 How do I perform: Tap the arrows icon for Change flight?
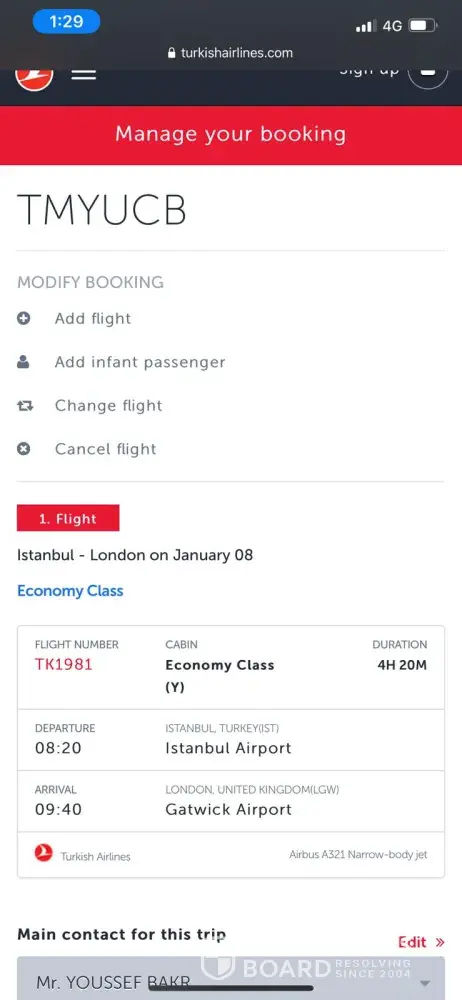pos(24,406)
